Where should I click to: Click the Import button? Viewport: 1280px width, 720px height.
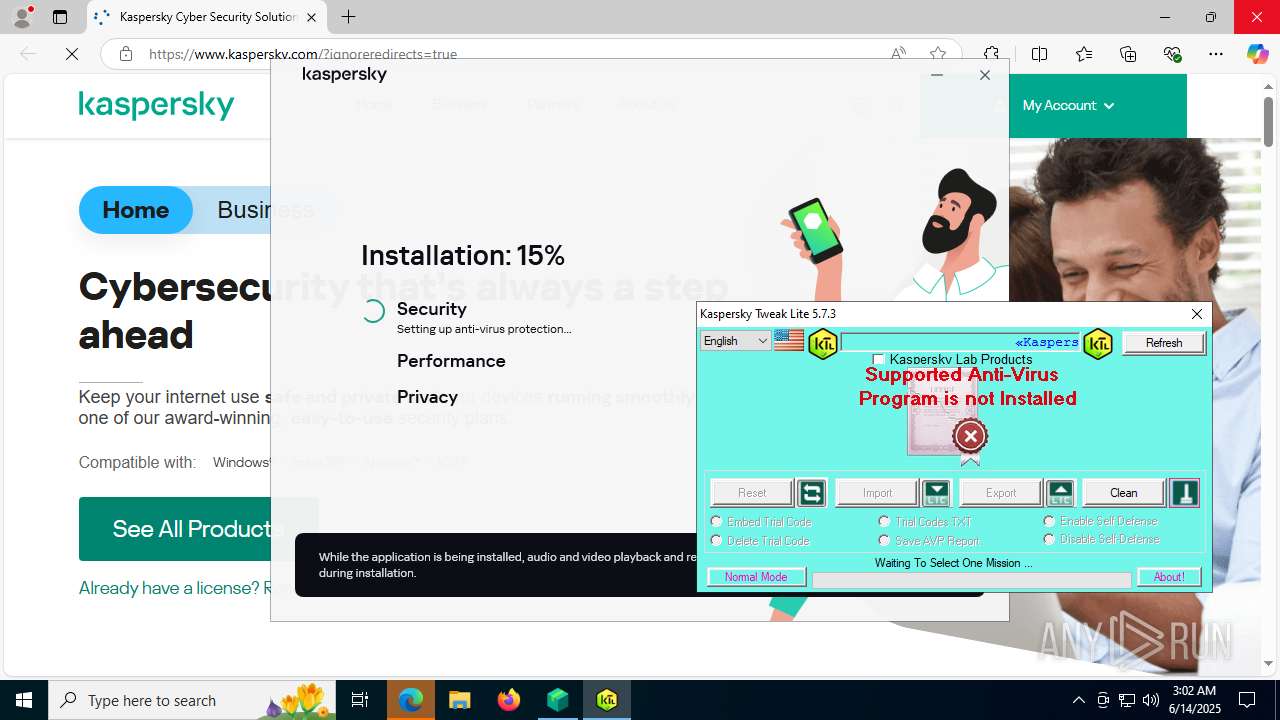tap(877, 493)
